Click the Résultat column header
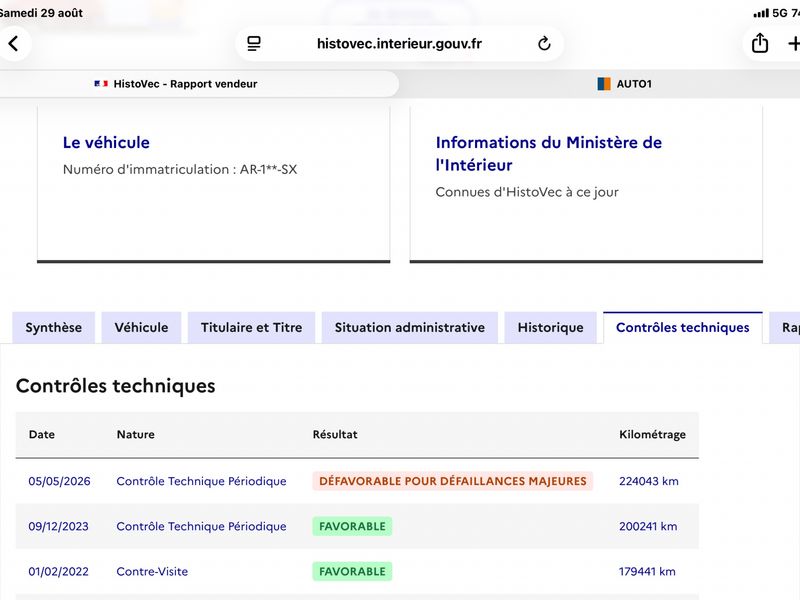800x600 pixels. click(335, 435)
